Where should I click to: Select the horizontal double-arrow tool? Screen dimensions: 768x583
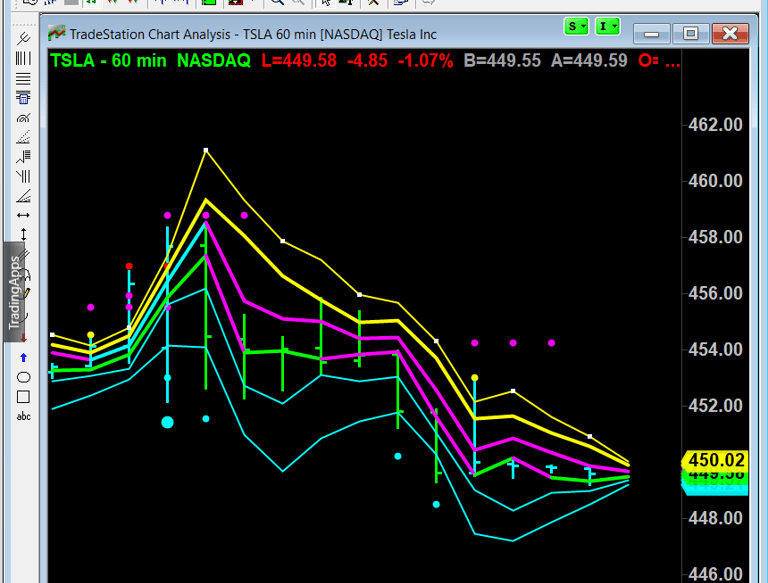pyautogui.click(x=23, y=216)
